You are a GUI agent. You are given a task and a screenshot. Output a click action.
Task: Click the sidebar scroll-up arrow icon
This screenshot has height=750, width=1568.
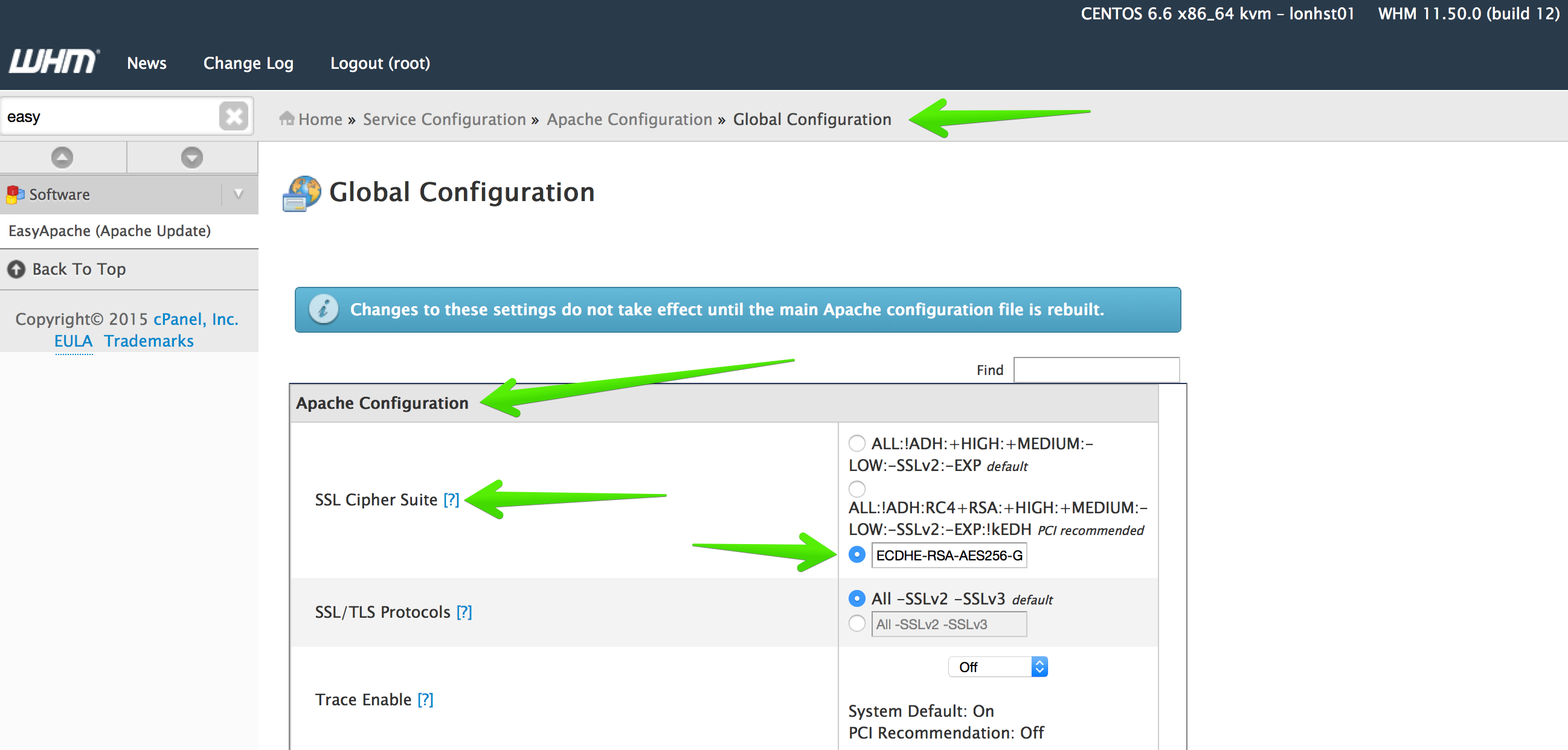tap(62, 158)
